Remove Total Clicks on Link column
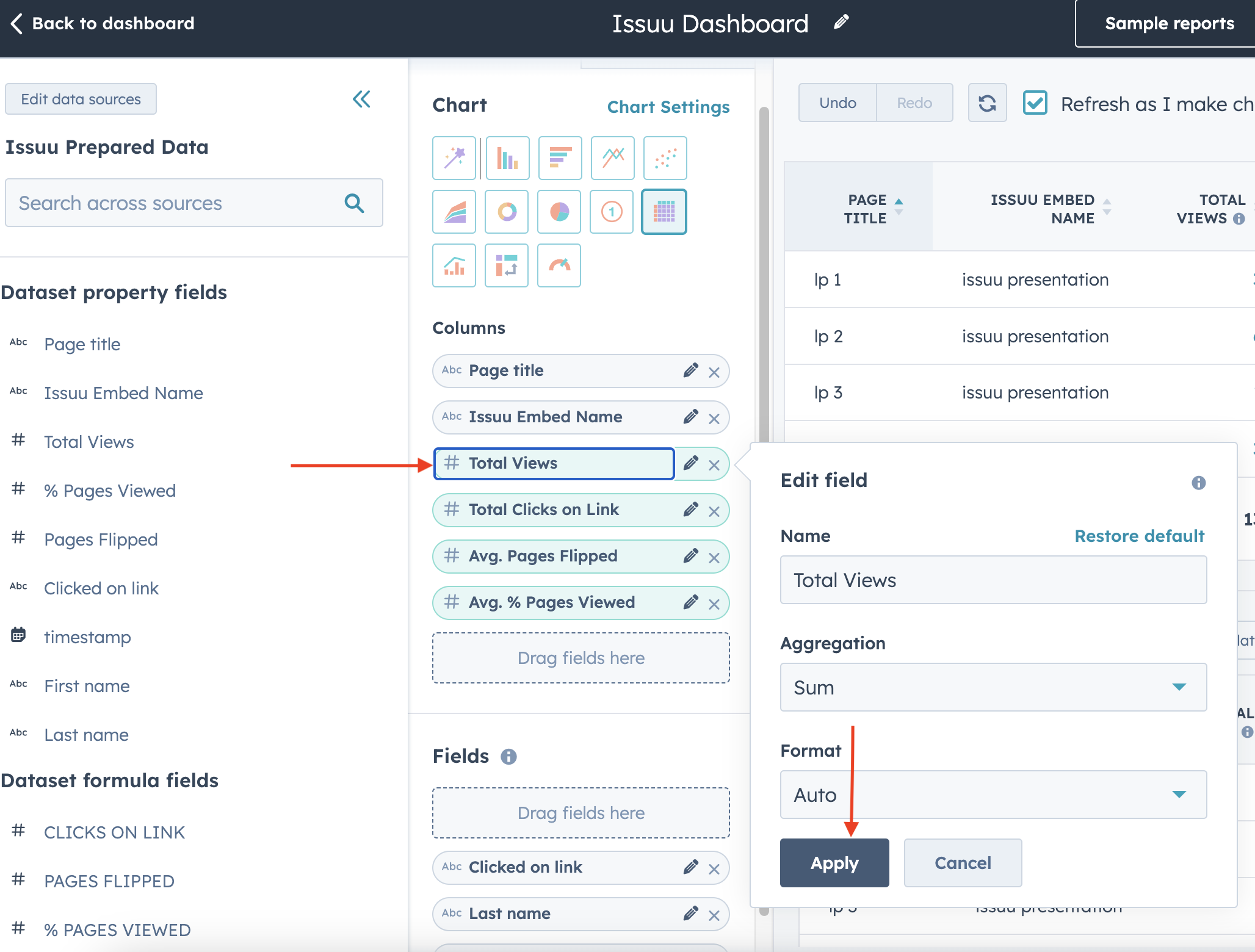1255x952 pixels. point(714,511)
